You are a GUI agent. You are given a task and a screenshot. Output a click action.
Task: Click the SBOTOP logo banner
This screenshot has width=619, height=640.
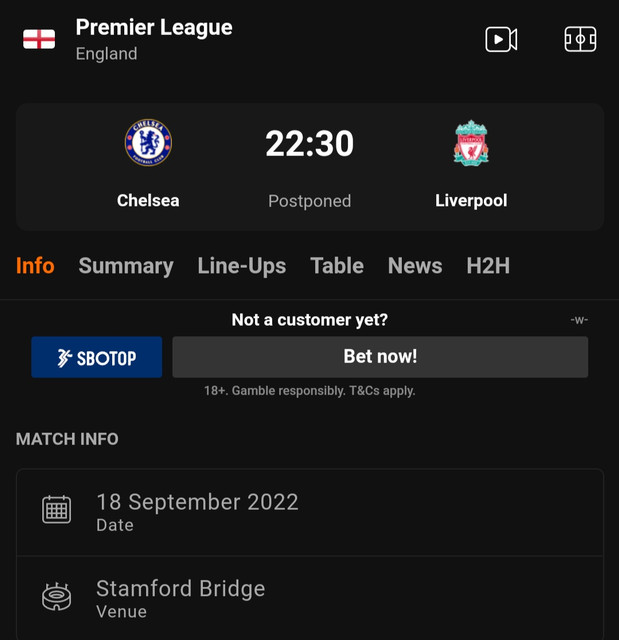point(97,357)
